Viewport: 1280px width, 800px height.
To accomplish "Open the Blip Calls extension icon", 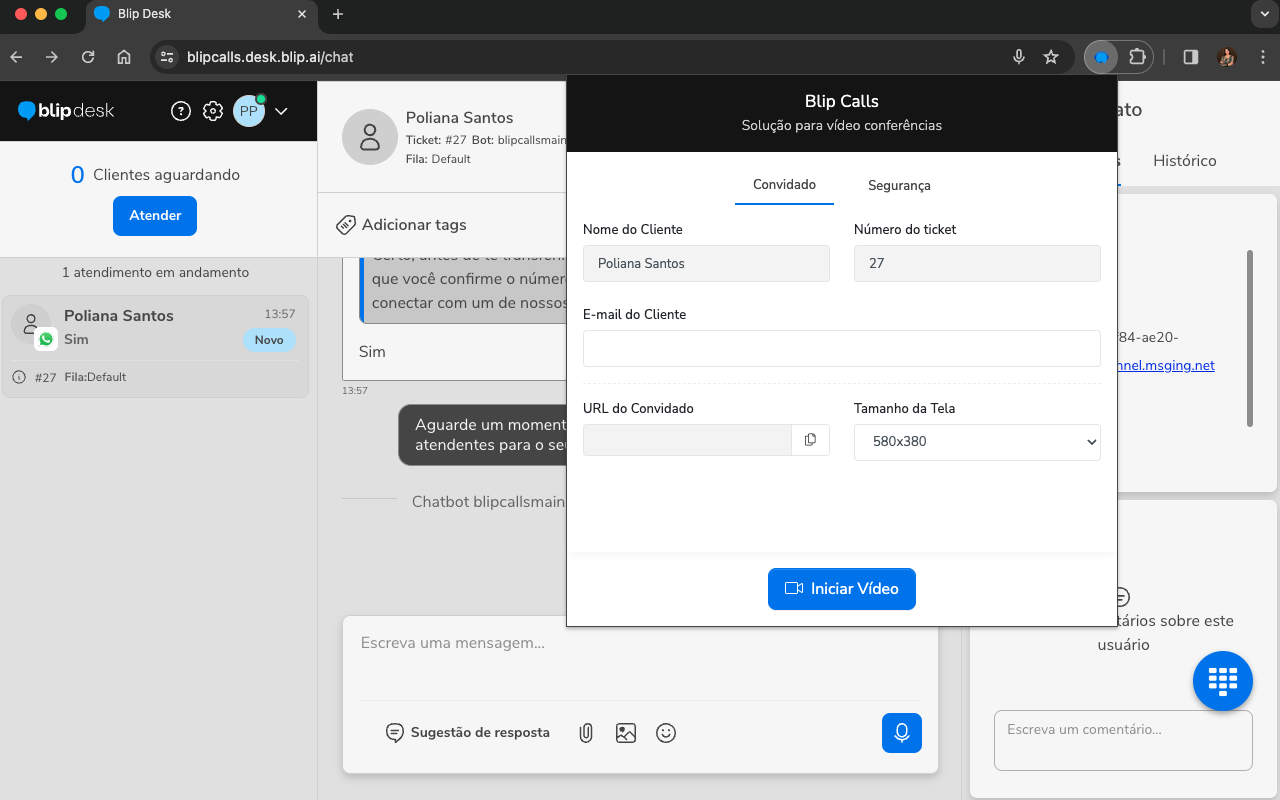I will click(x=1101, y=57).
